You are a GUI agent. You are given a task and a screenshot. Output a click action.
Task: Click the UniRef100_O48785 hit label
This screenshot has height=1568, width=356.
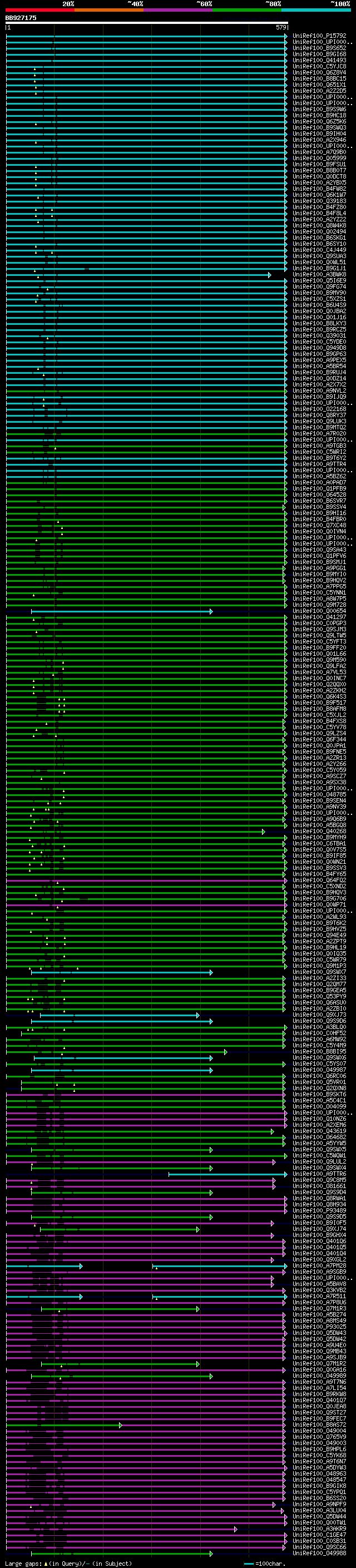tap(319, 795)
